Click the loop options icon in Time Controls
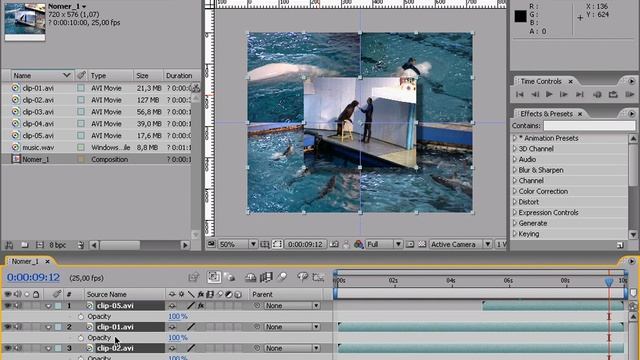The image size is (640, 360). 613,94
